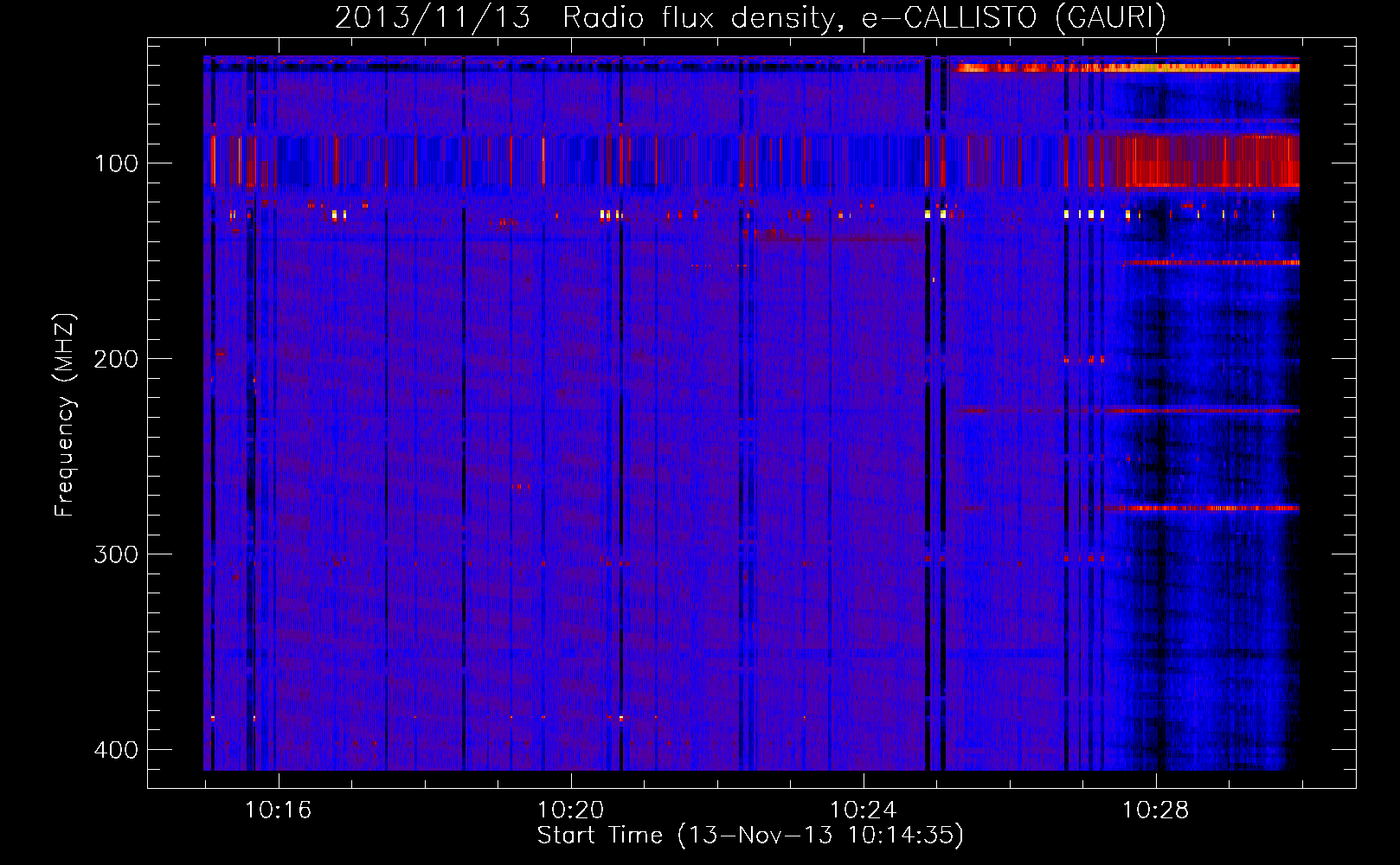Click the 'Start Time (13-Nov-13 10:14:35)' x-axis label

tap(750, 836)
